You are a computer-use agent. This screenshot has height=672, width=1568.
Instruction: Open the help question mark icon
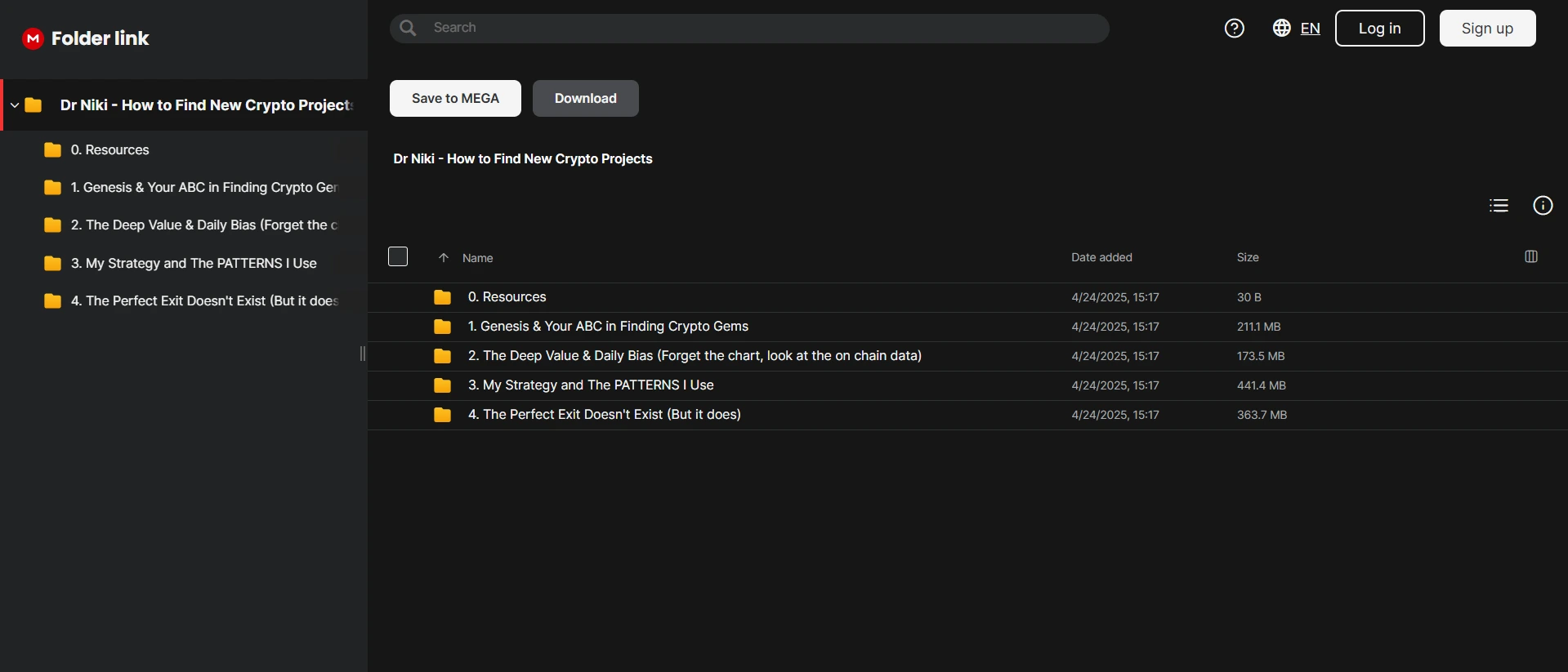click(1235, 29)
